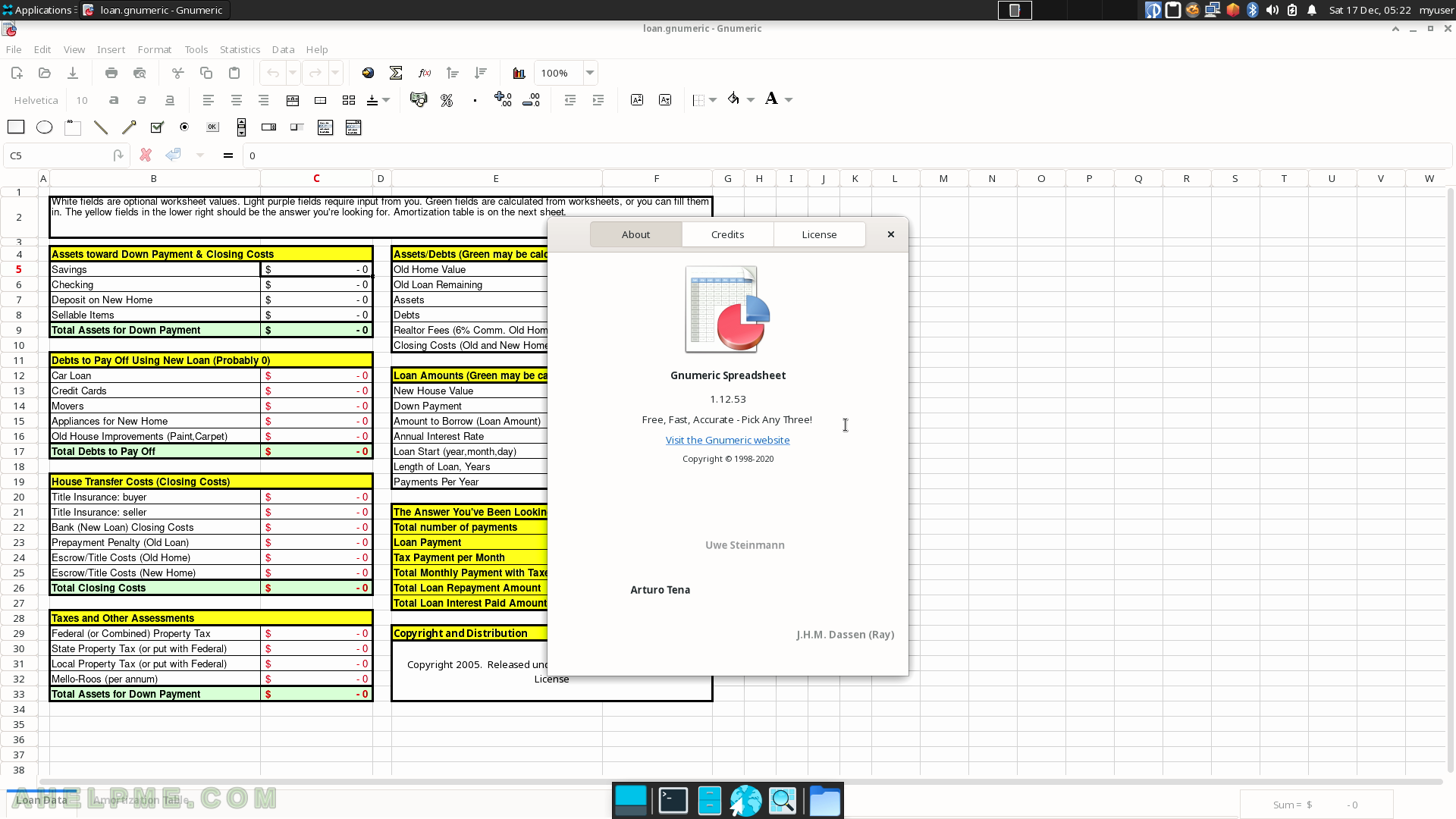Toggle bold formatting
The image size is (1456, 819).
coord(114,99)
